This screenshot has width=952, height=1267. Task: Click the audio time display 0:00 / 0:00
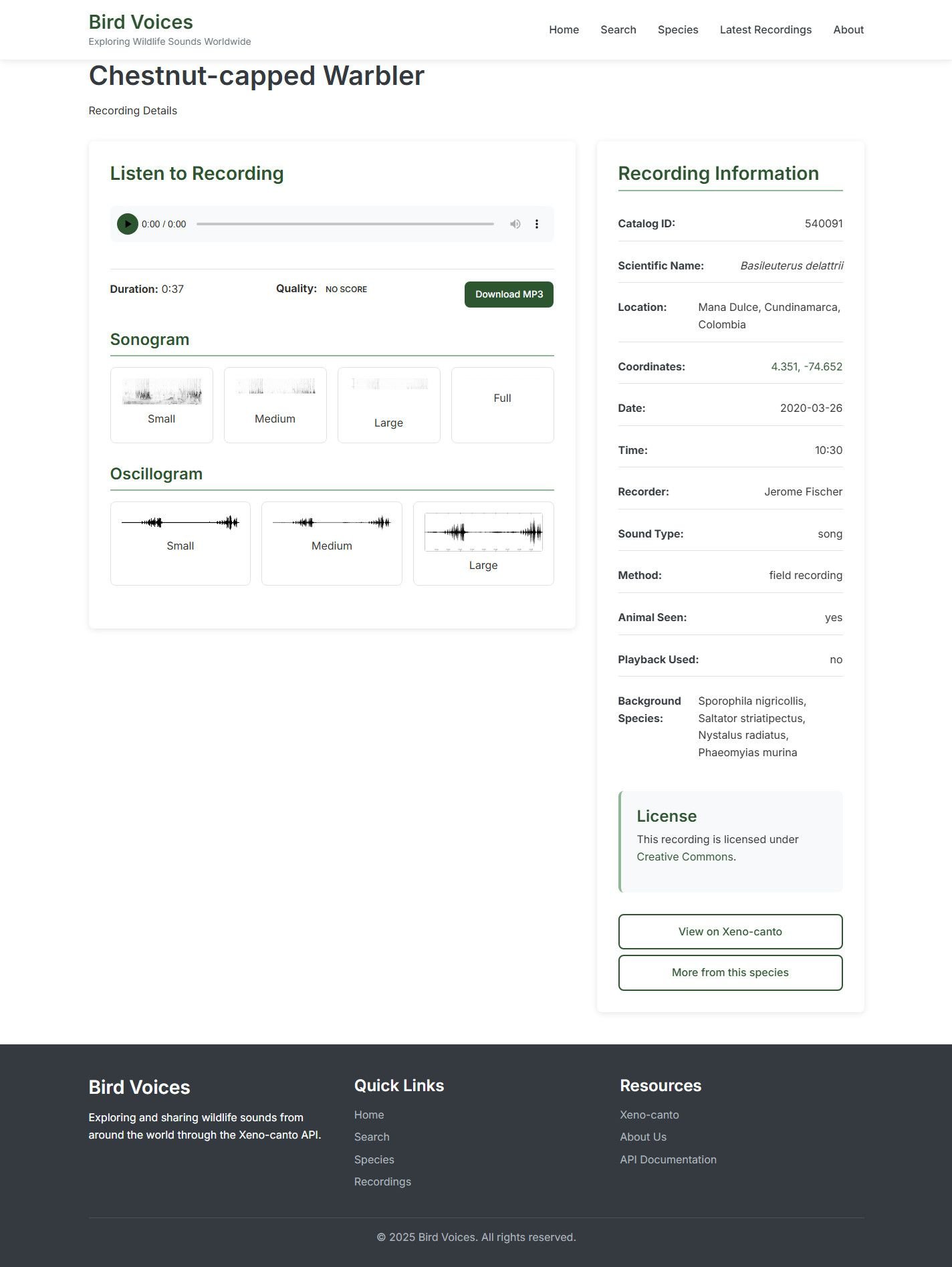164,224
